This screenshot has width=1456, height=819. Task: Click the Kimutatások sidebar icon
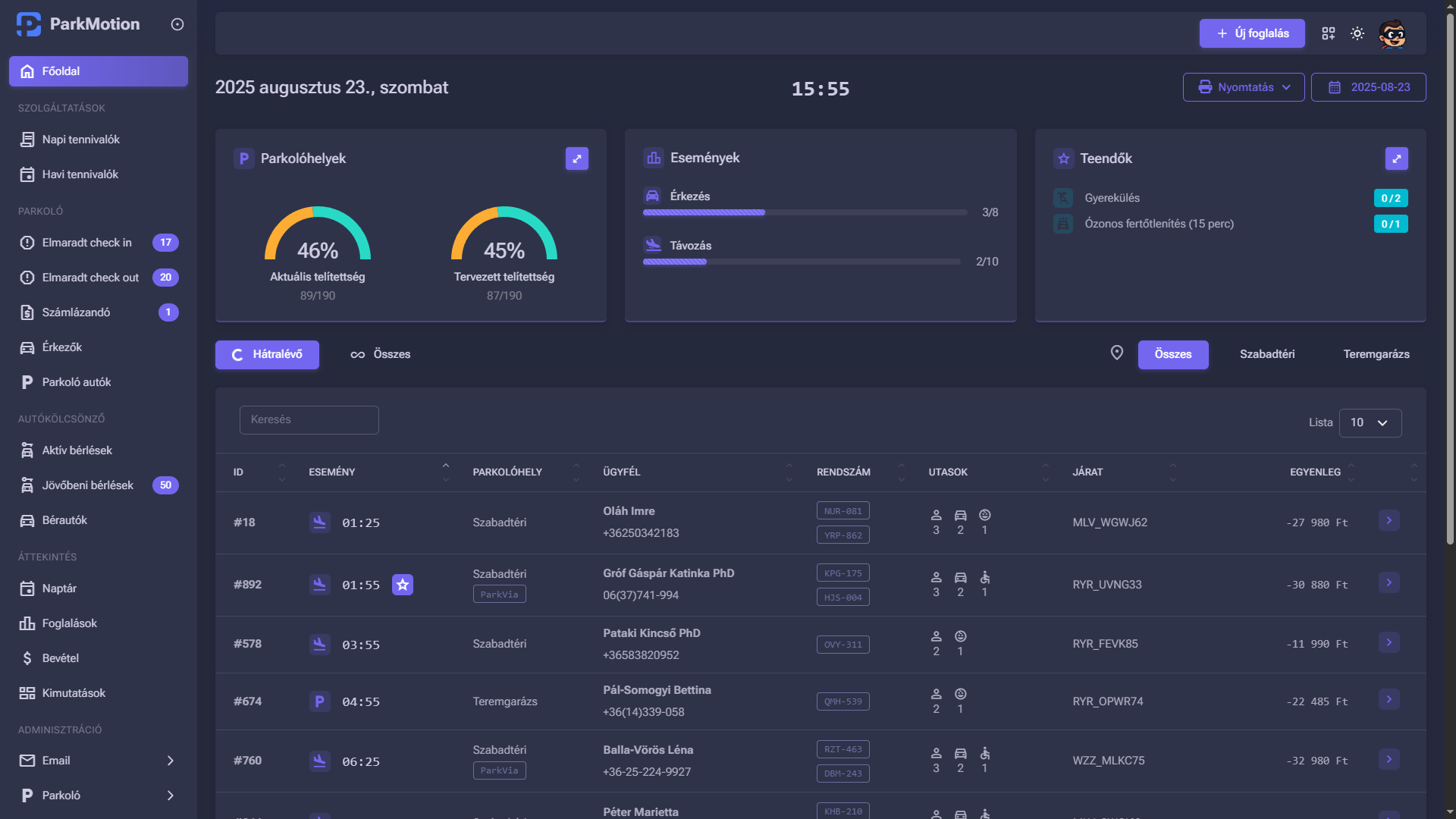pos(27,693)
